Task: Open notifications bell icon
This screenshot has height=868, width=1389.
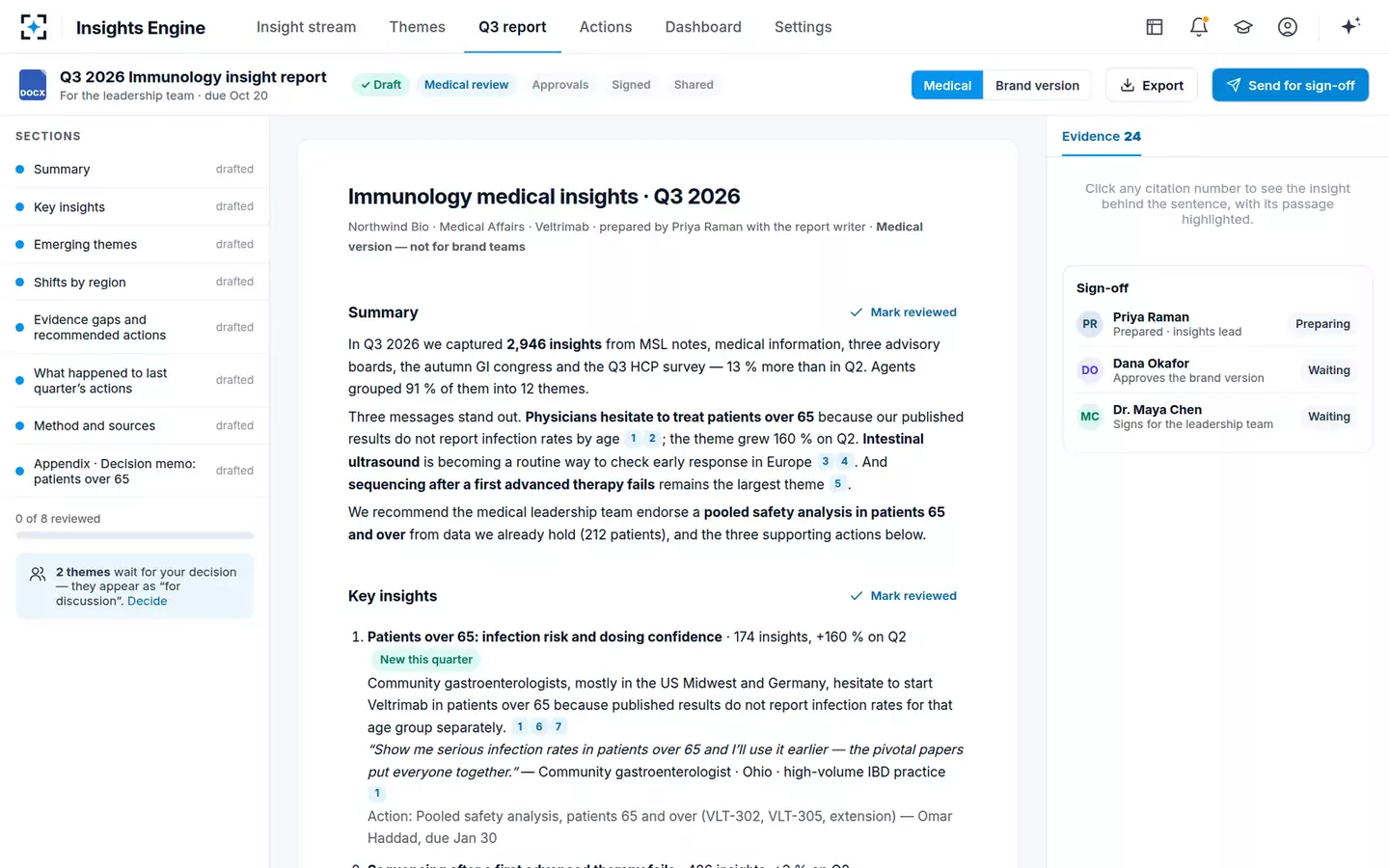Action: coord(1199,27)
